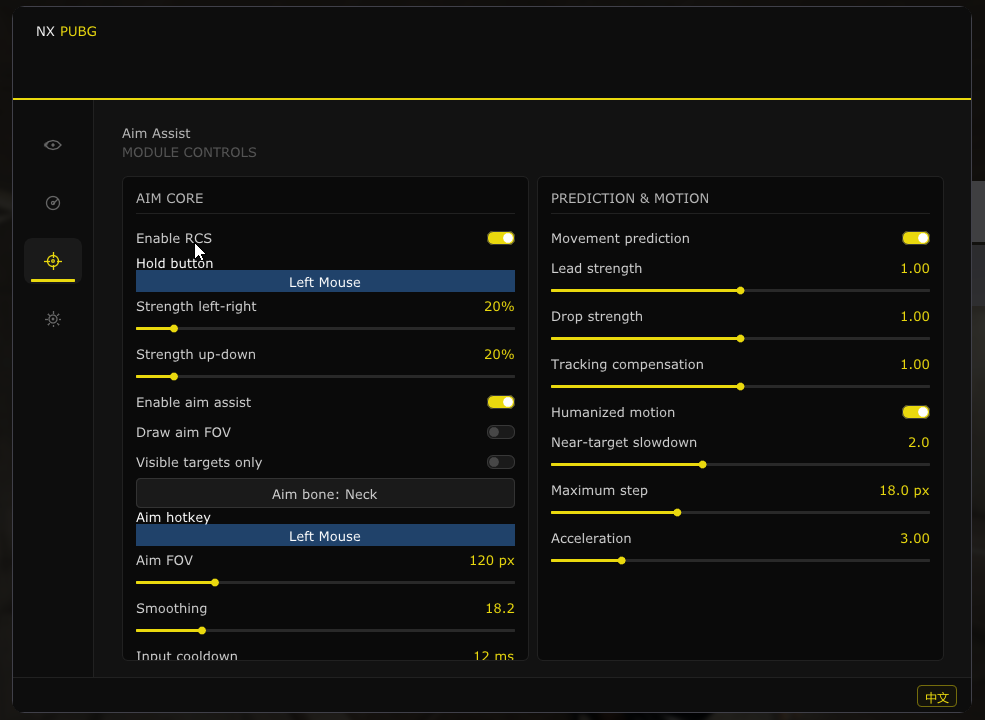The image size is (985, 720).
Task: Open the gear settings sidebar section
Action: (x=53, y=319)
